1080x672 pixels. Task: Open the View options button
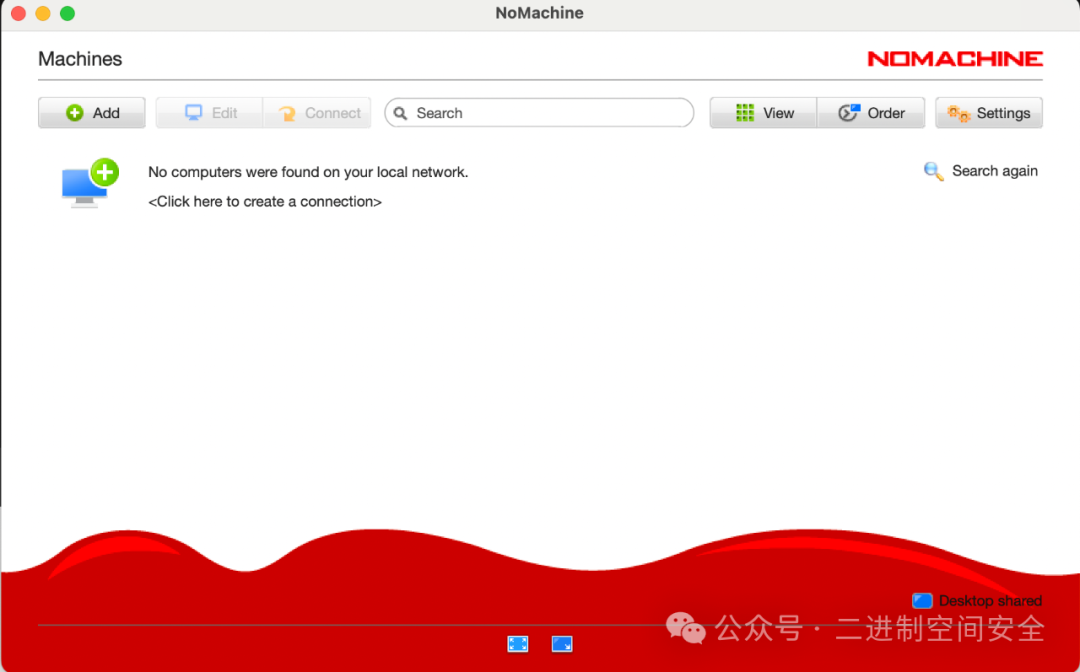[x=764, y=113]
